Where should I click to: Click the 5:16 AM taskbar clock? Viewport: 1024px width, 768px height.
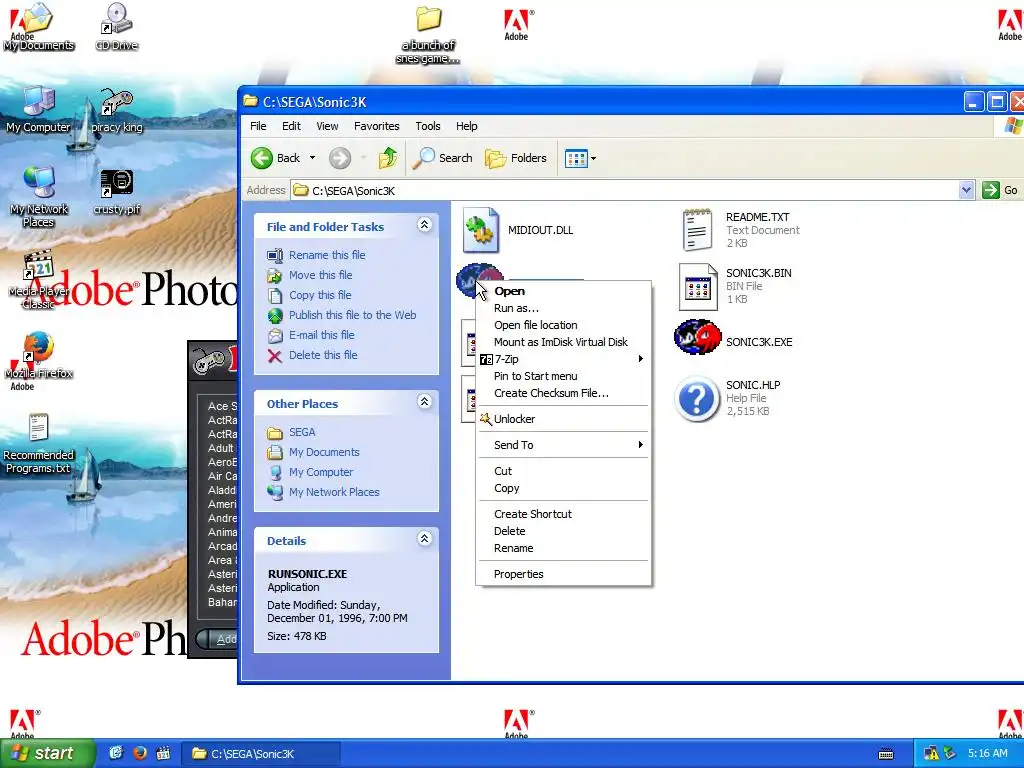987,754
